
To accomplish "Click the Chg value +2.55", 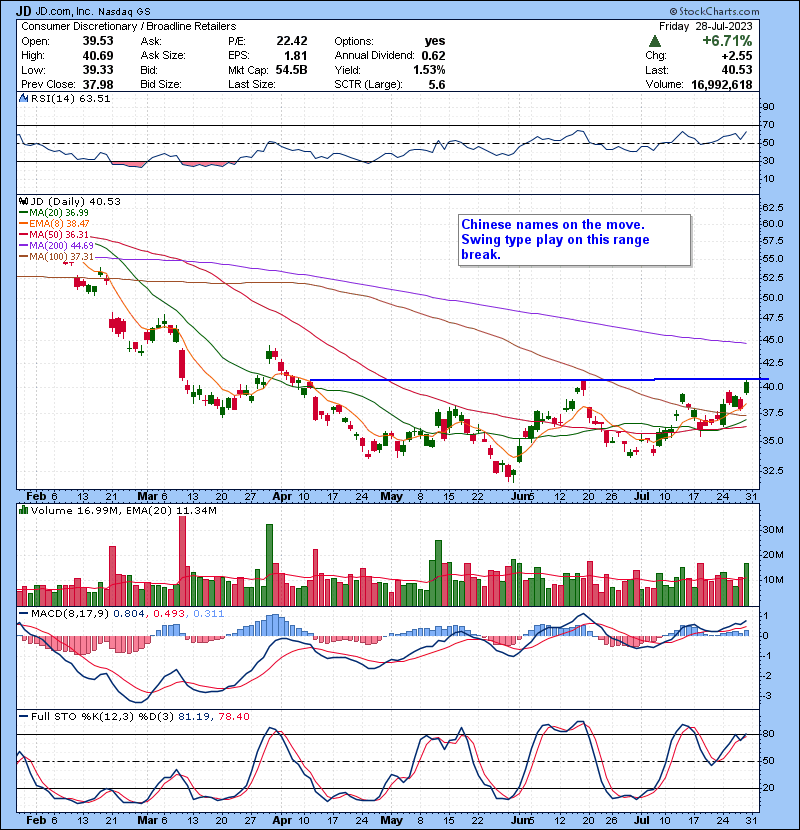I will point(736,55).
